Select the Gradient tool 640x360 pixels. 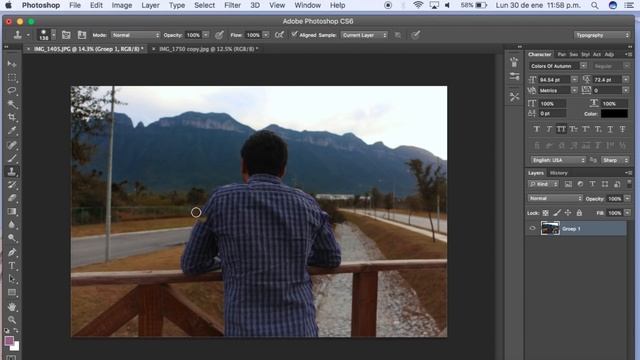click(x=12, y=211)
